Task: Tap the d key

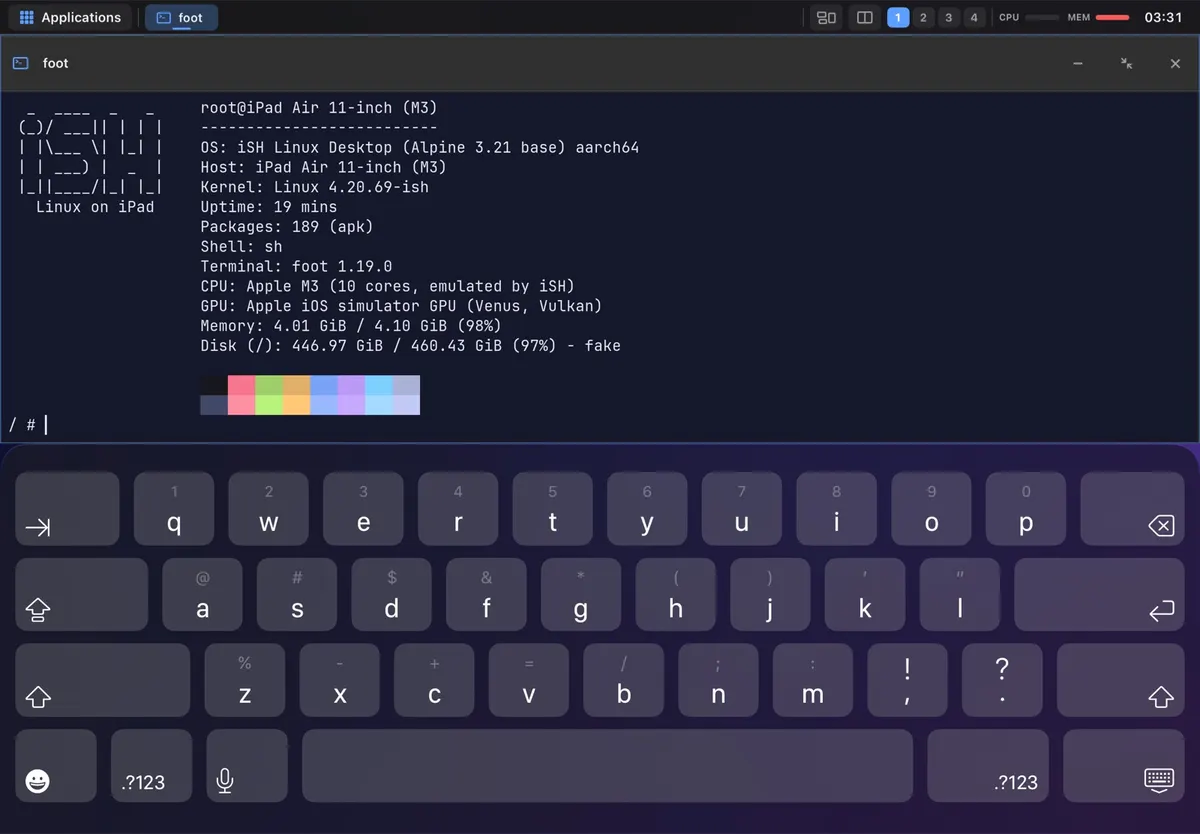Action: coord(392,594)
